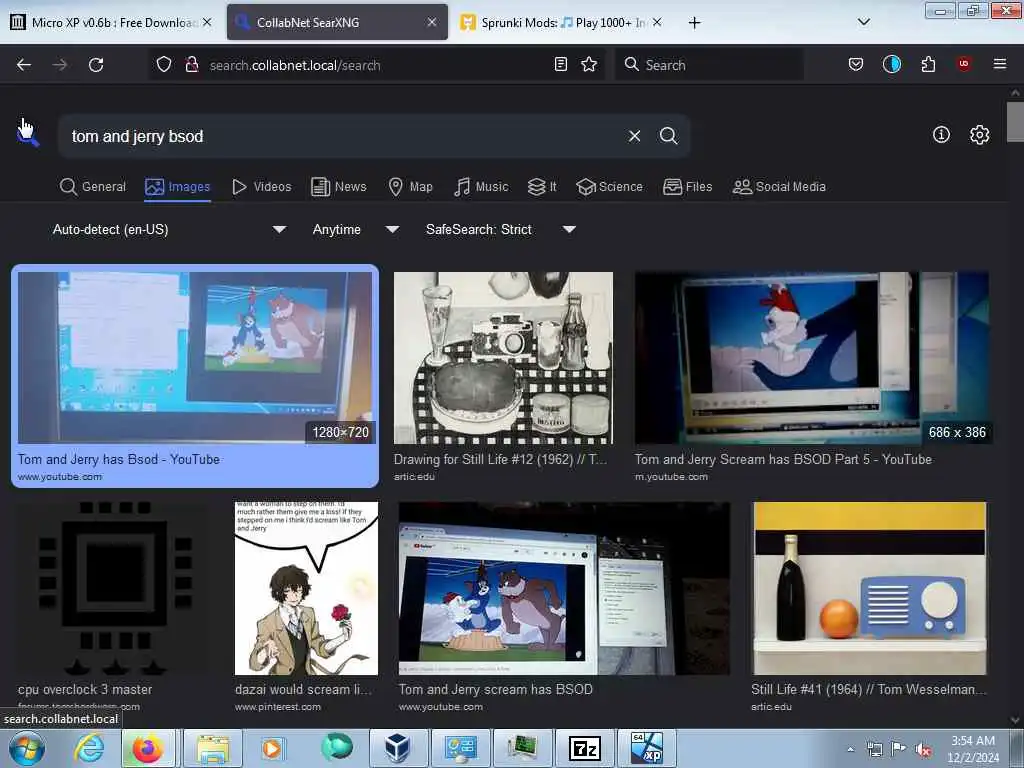
Task: Close the CollabNet SearXNG tab
Action: pyautogui.click(x=432, y=22)
